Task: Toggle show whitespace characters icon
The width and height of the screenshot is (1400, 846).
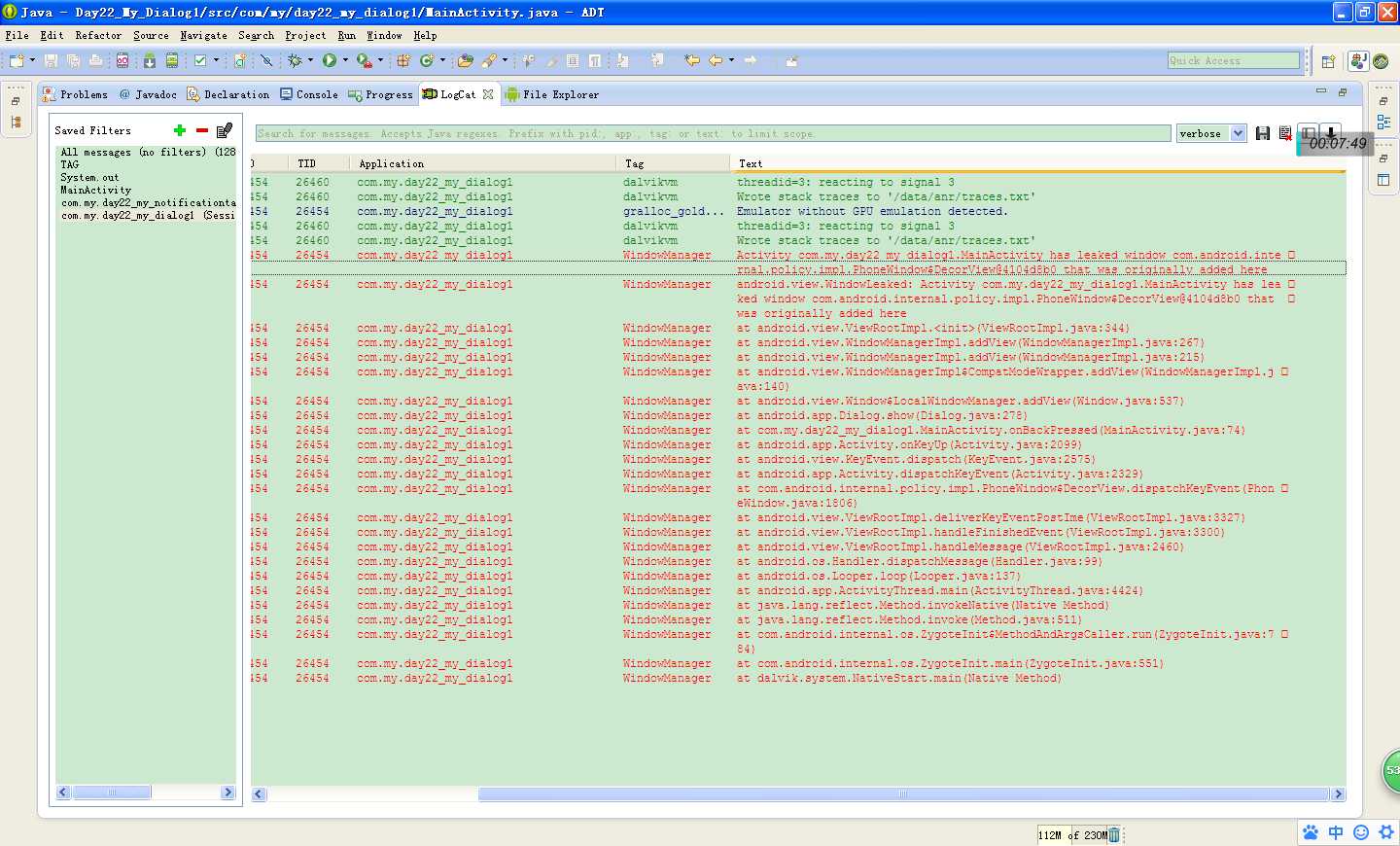Action: pyautogui.click(x=595, y=60)
